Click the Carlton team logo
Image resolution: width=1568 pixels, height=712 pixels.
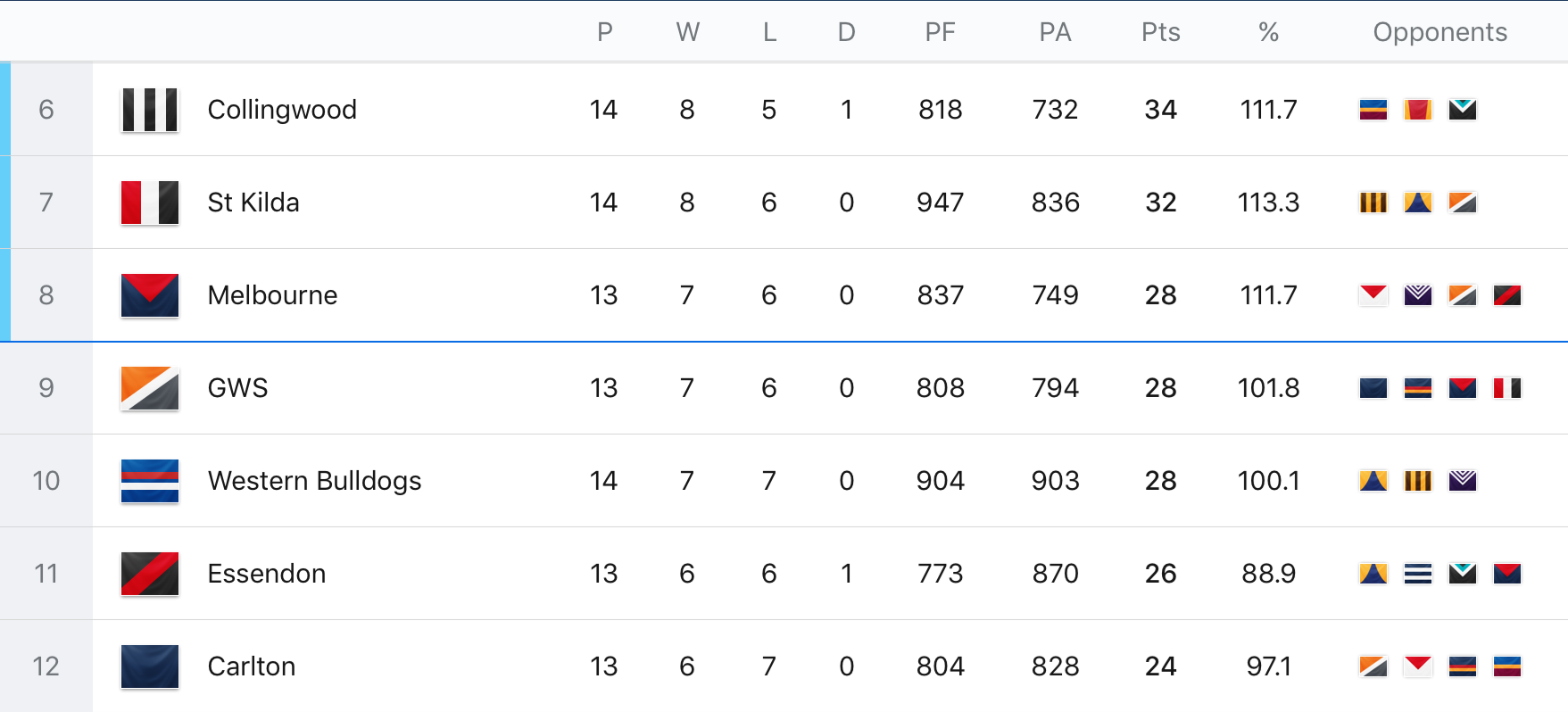pos(150,666)
